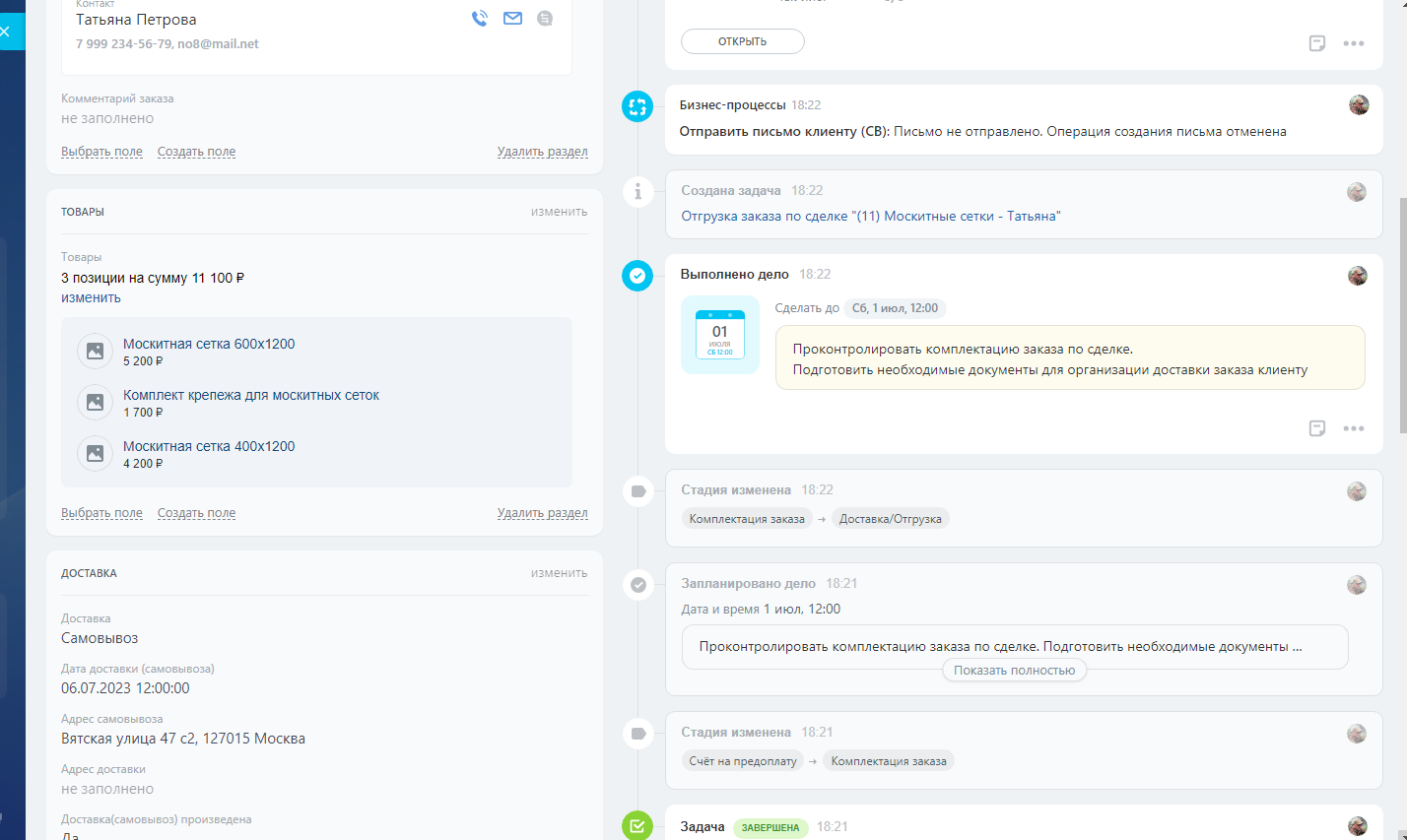The image size is (1407, 840).
Task: Click the note icon in Выполнено дело card
Action: point(1317,428)
